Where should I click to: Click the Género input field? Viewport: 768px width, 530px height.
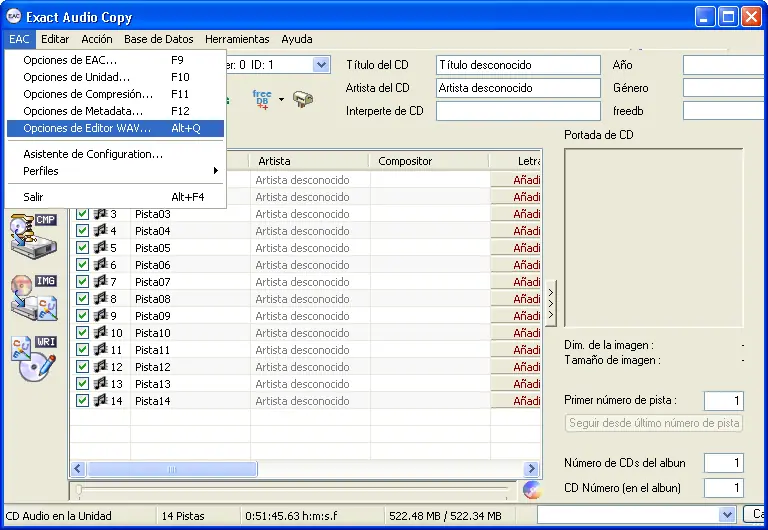click(x=725, y=88)
